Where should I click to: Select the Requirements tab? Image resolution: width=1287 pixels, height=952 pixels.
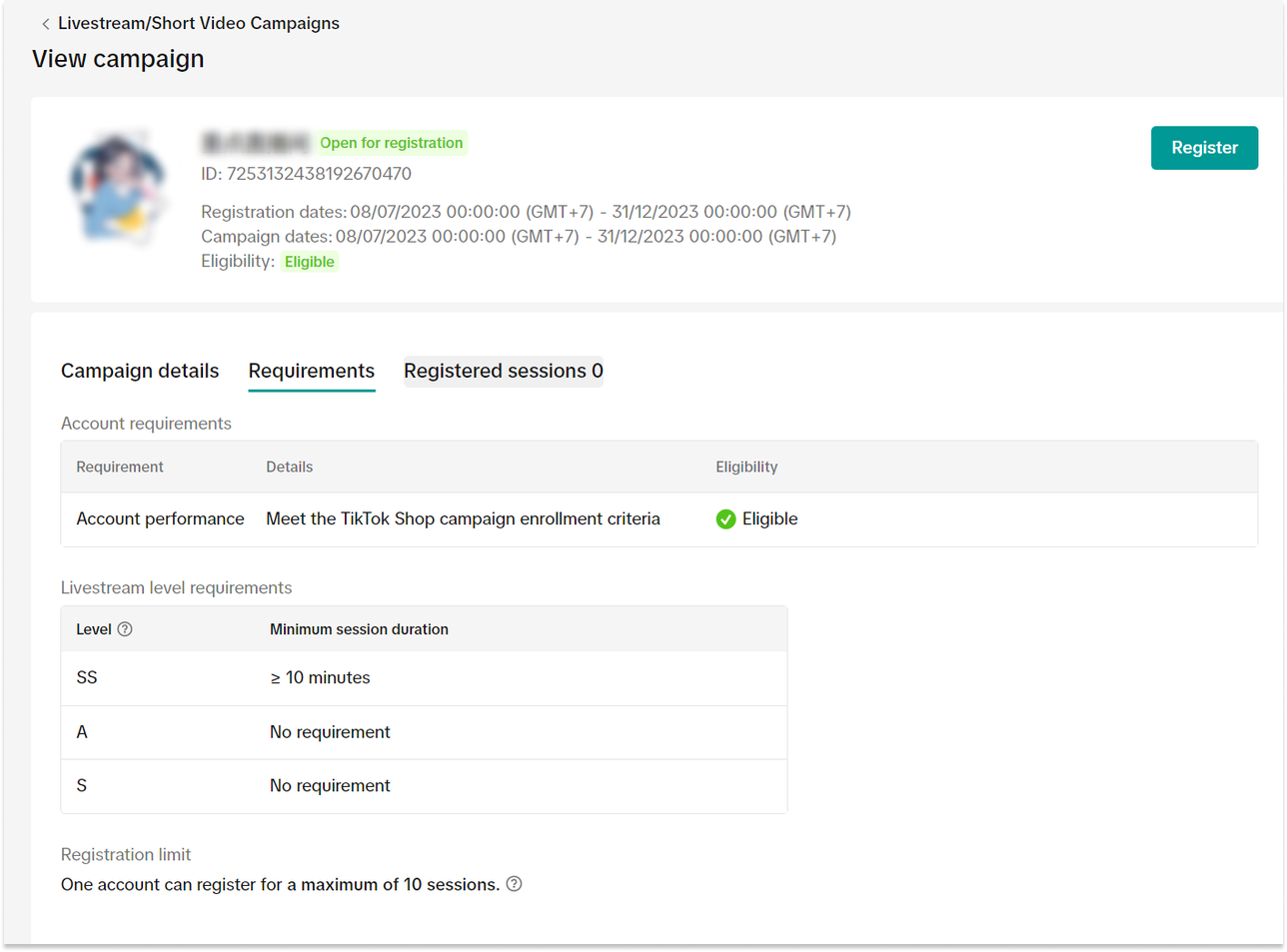pyautogui.click(x=312, y=371)
